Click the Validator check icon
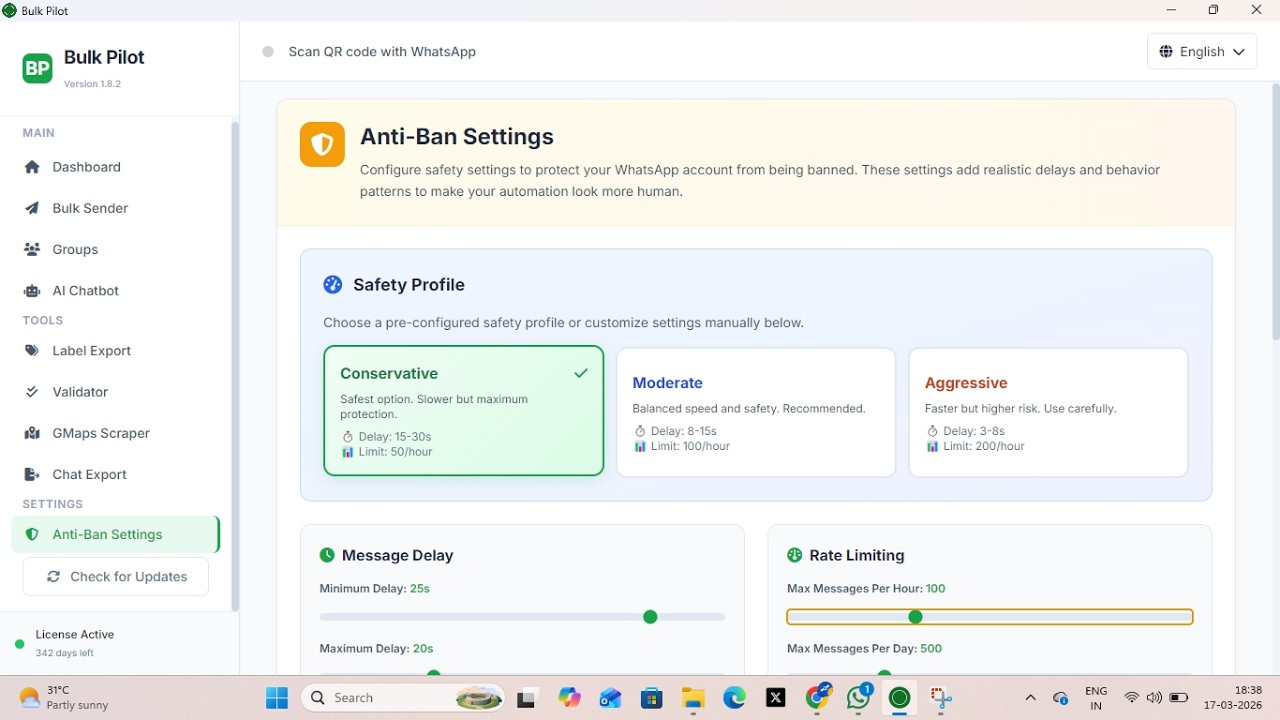The height and width of the screenshot is (720, 1280). pyautogui.click(x=32, y=392)
